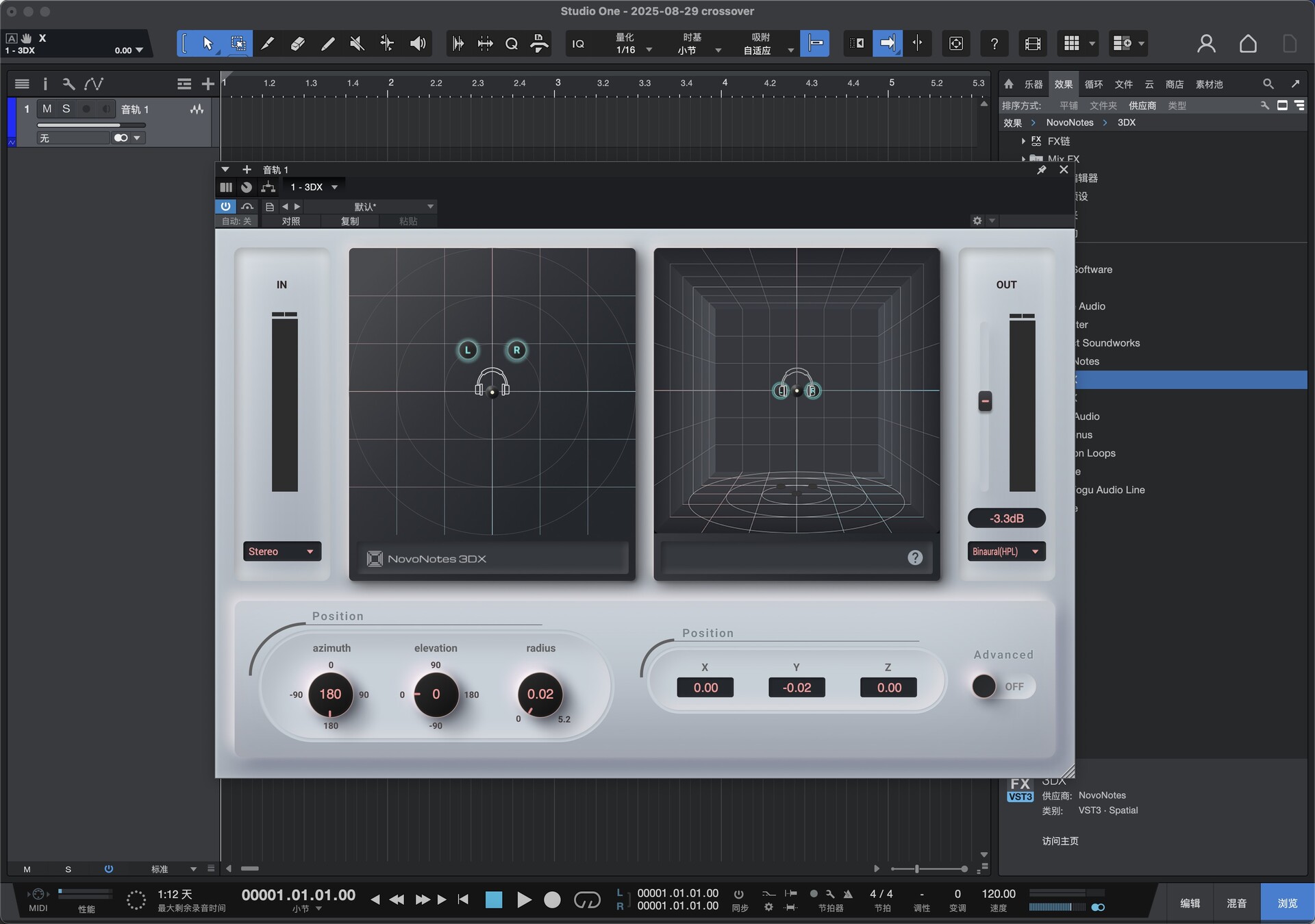Click the Quantize Q icon
Viewport: 1315px width, 924px height.
(512, 44)
